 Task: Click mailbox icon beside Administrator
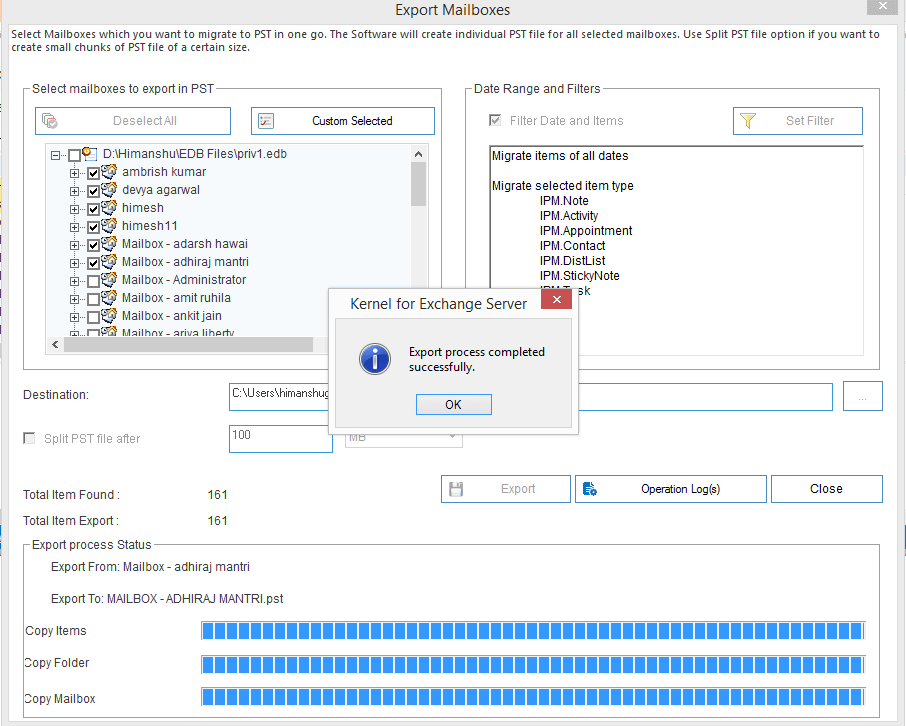[x=109, y=279]
